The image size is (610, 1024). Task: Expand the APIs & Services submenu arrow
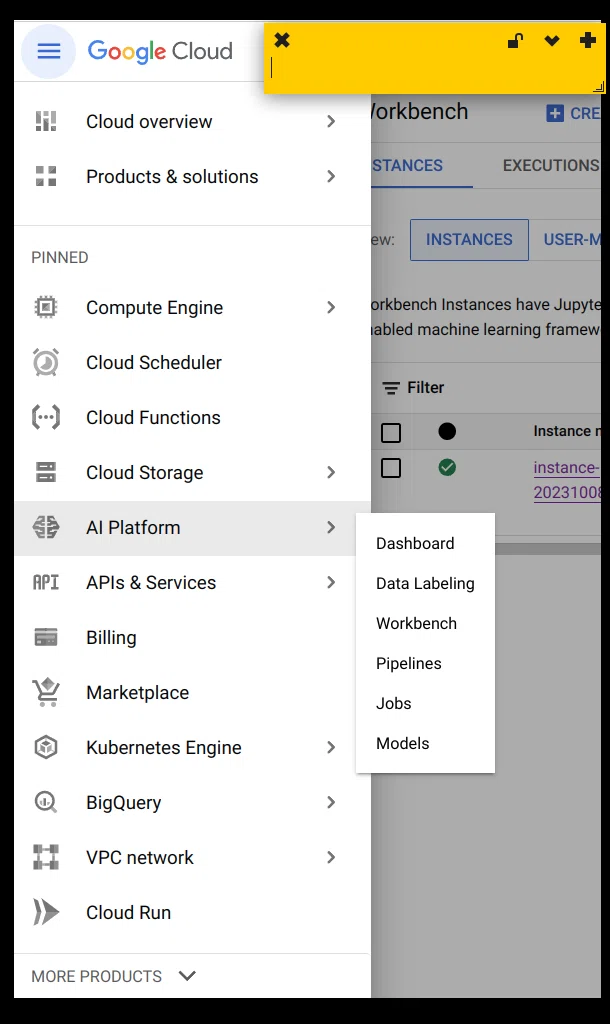(x=331, y=582)
